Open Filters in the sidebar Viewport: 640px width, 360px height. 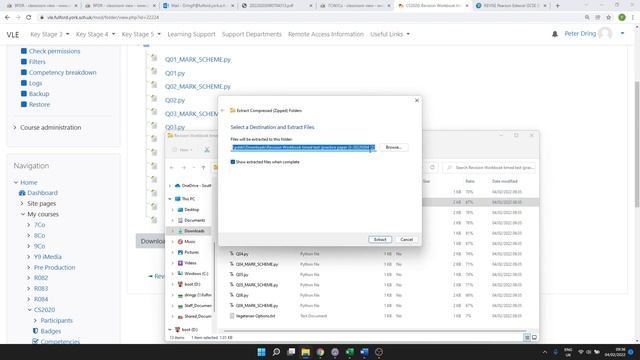(x=37, y=62)
